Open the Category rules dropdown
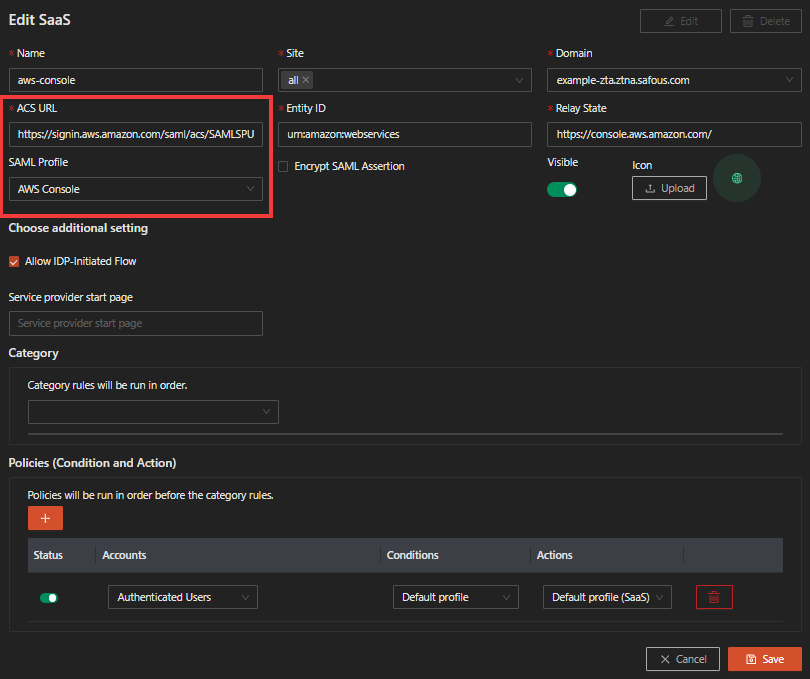This screenshot has width=810, height=679. coord(153,412)
